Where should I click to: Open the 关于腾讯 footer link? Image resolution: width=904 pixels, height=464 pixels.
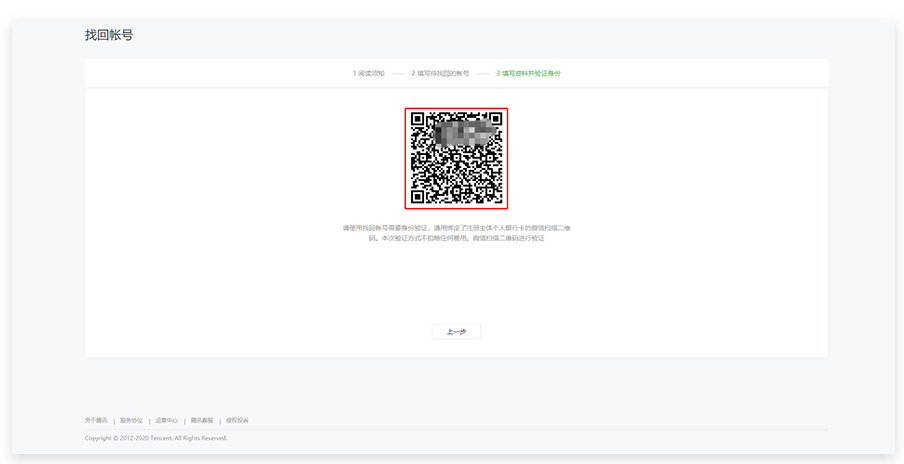(96, 420)
